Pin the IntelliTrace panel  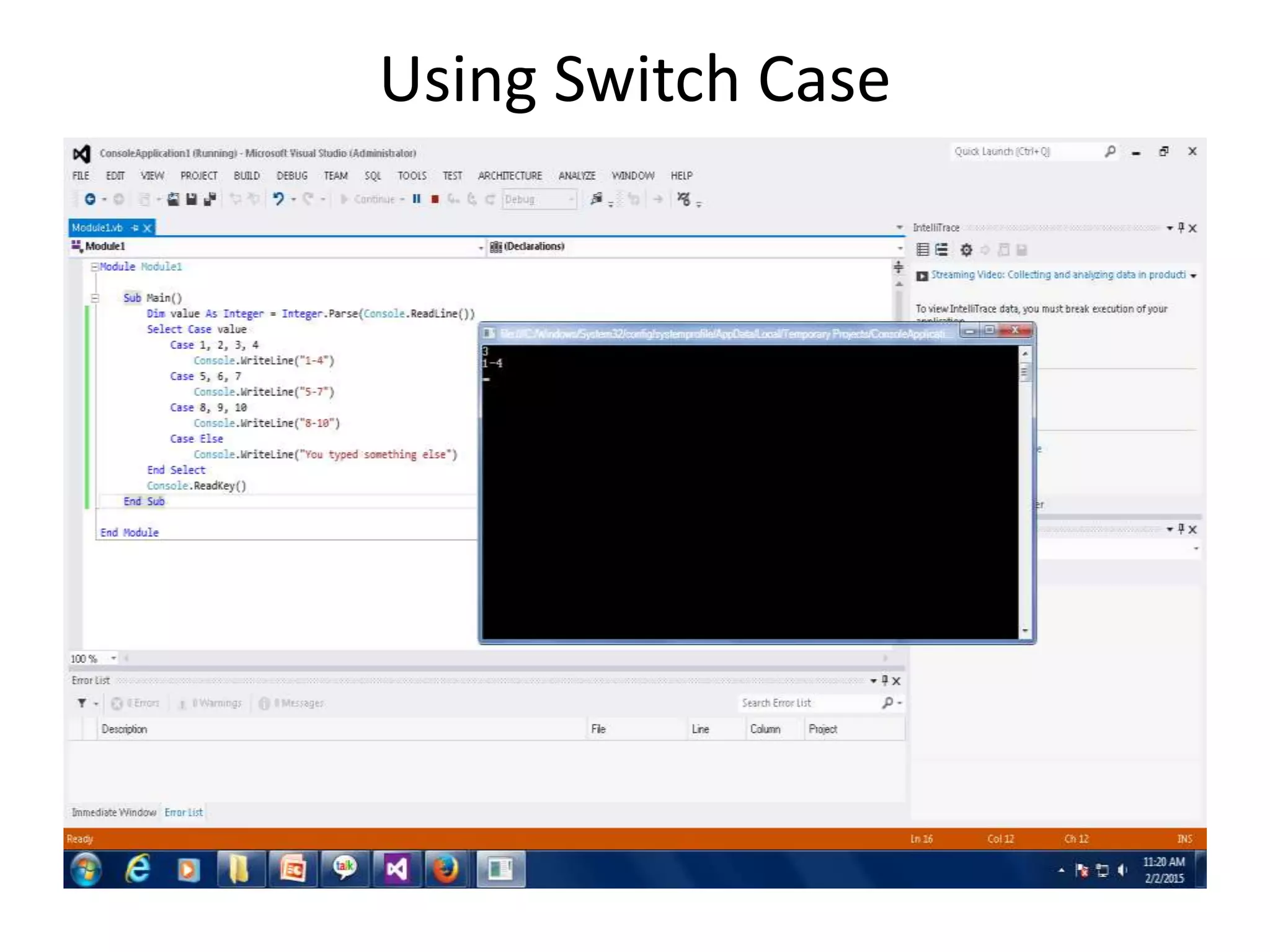click(x=1181, y=227)
